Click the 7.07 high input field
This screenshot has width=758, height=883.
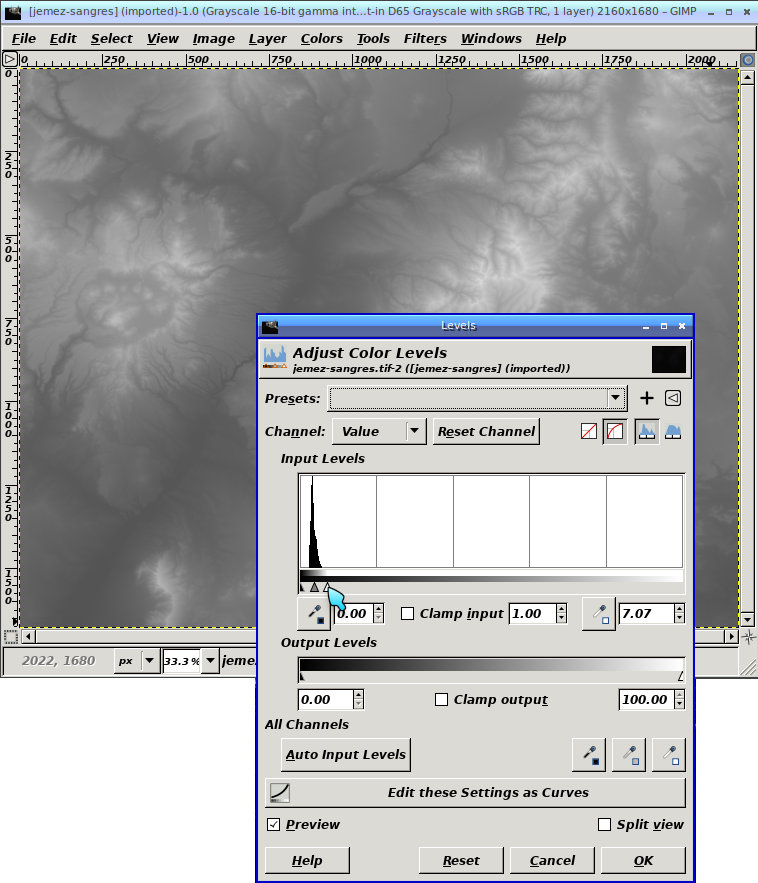point(646,613)
